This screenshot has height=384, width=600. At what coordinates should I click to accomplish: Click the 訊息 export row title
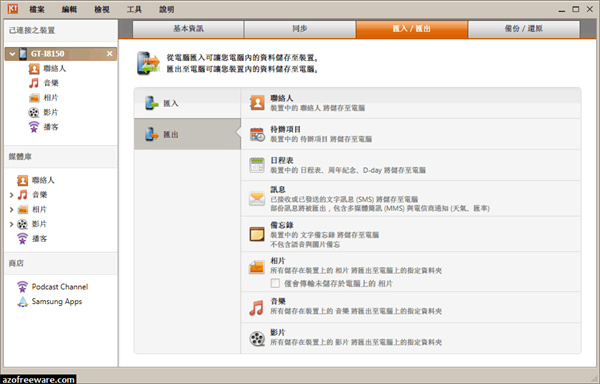(x=278, y=189)
